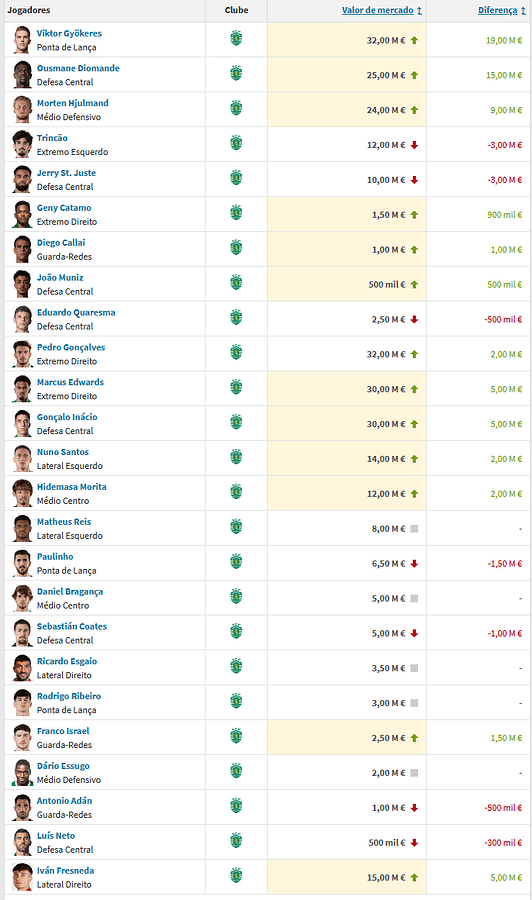532x900 pixels.
Task: Click club crest in Paulinho row
Action: 236,562
